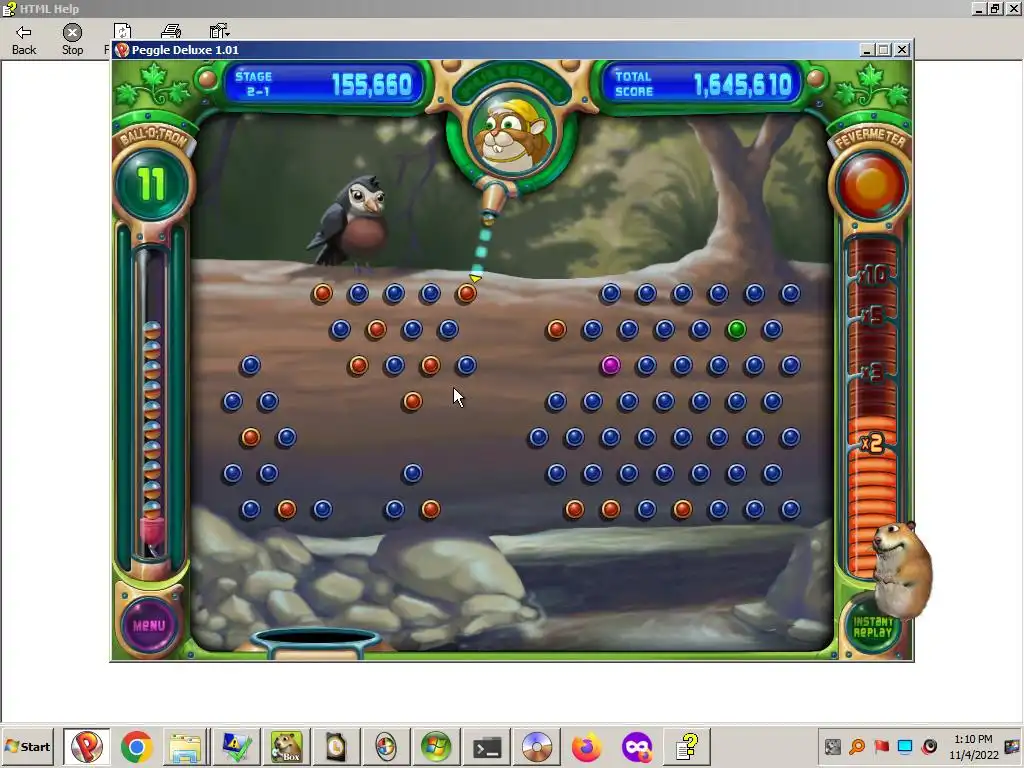
Task: Click the x10 multiplier on the Fevermeter
Action: (x=872, y=275)
